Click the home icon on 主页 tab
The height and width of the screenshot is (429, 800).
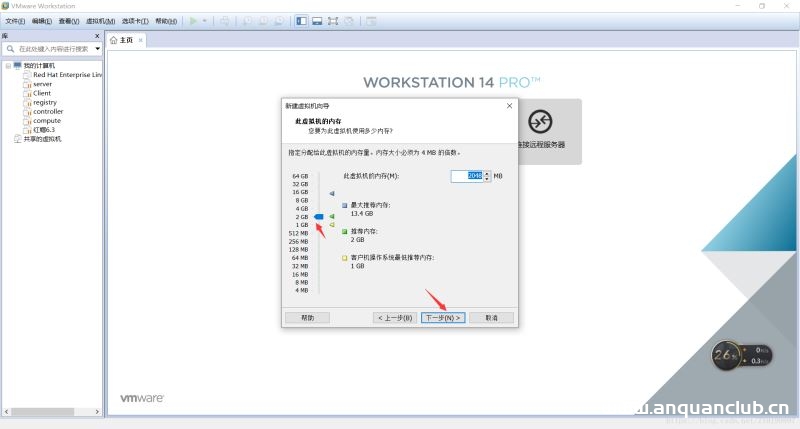point(113,40)
